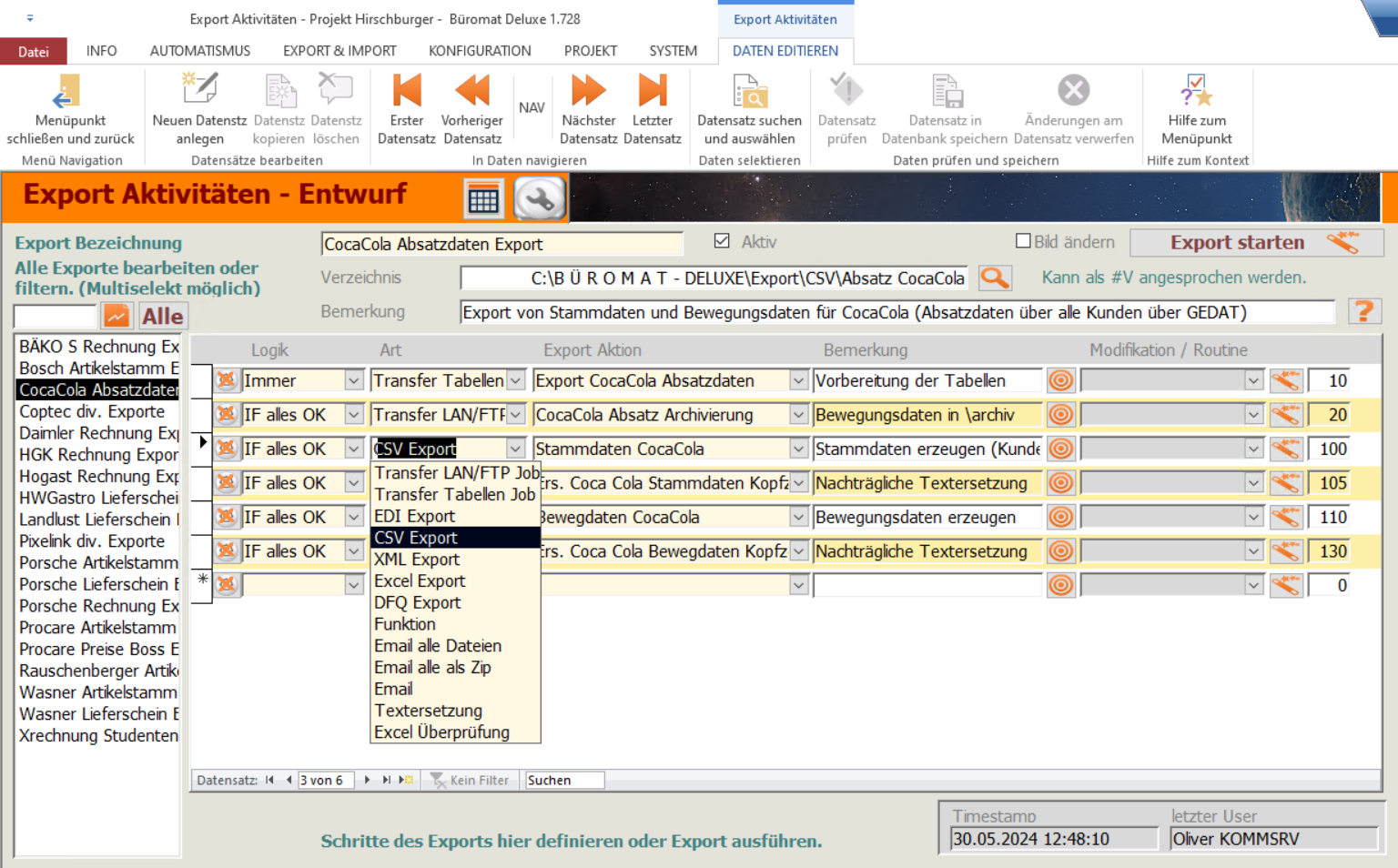
Task: Choose Excel Export in the Art list
Action: point(420,581)
